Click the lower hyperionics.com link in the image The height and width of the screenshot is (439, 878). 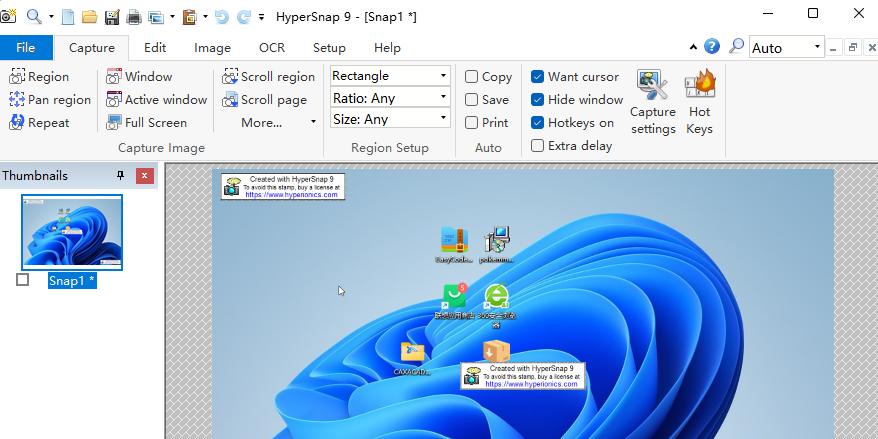tap(531, 384)
